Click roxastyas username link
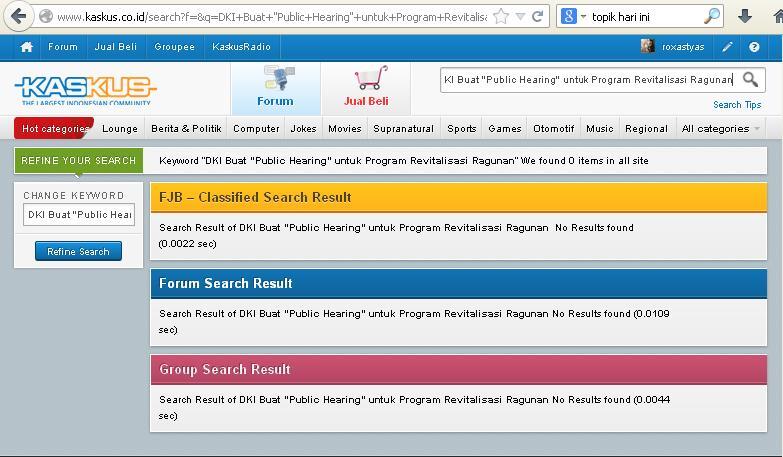Screen dimensions: 783x457 tap(683, 47)
